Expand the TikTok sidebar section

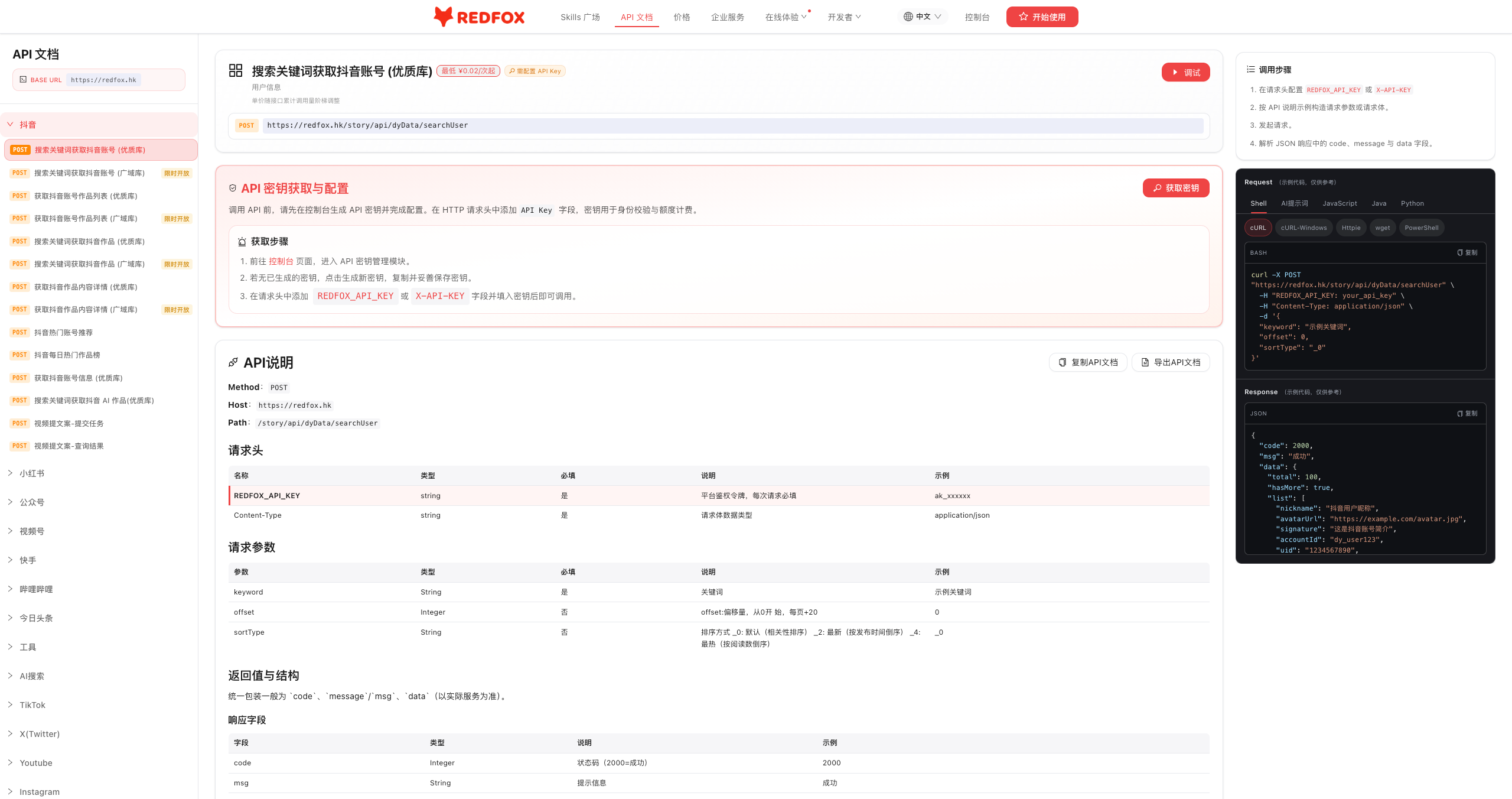pos(99,705)
